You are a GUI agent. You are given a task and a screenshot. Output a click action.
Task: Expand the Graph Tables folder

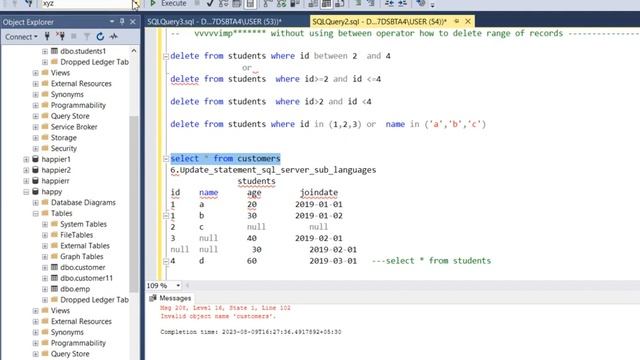45,257
